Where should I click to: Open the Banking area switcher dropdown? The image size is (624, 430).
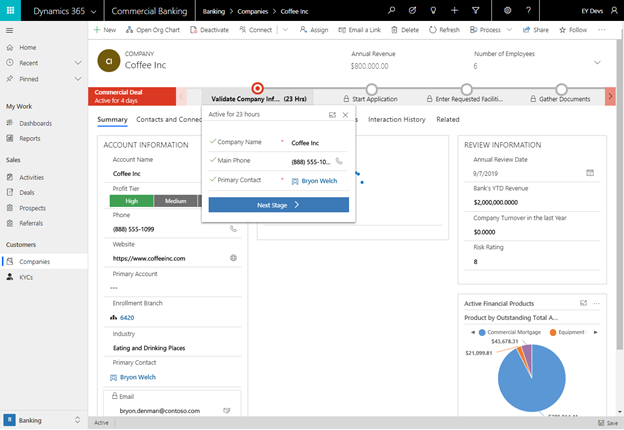pos(78,421)
